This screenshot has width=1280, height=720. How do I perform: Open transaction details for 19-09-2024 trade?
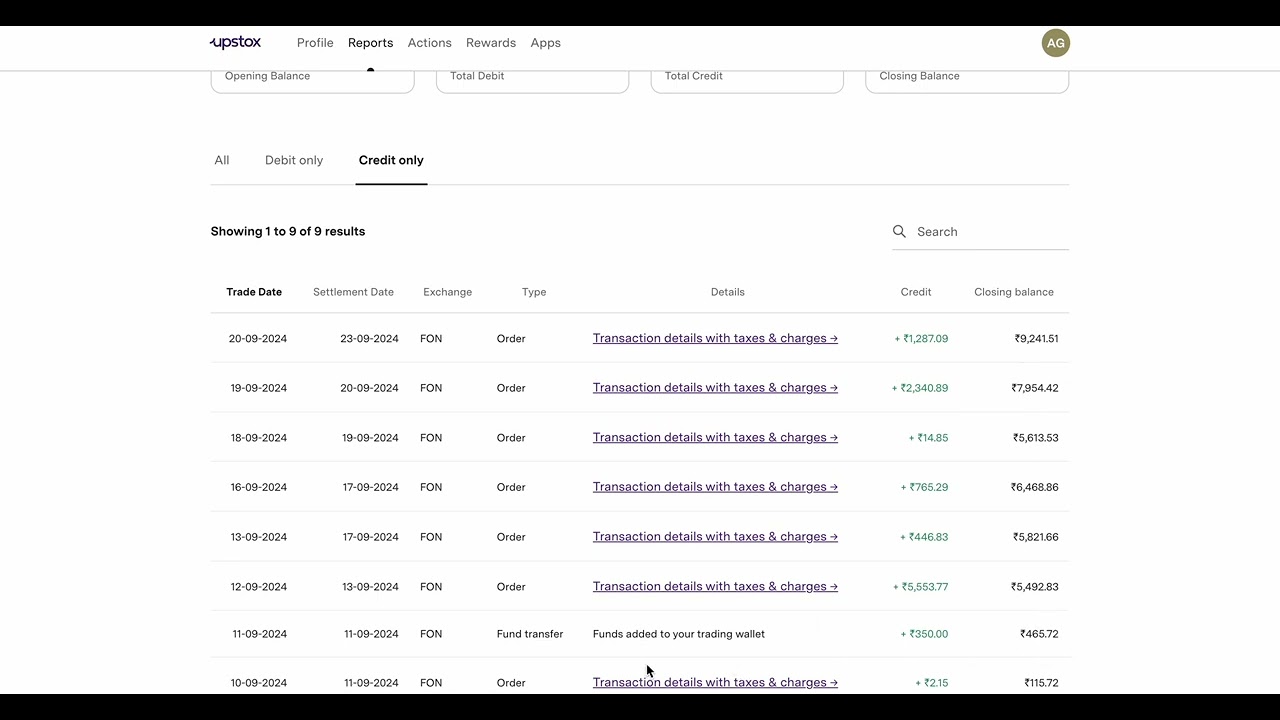tap(715, 388)
